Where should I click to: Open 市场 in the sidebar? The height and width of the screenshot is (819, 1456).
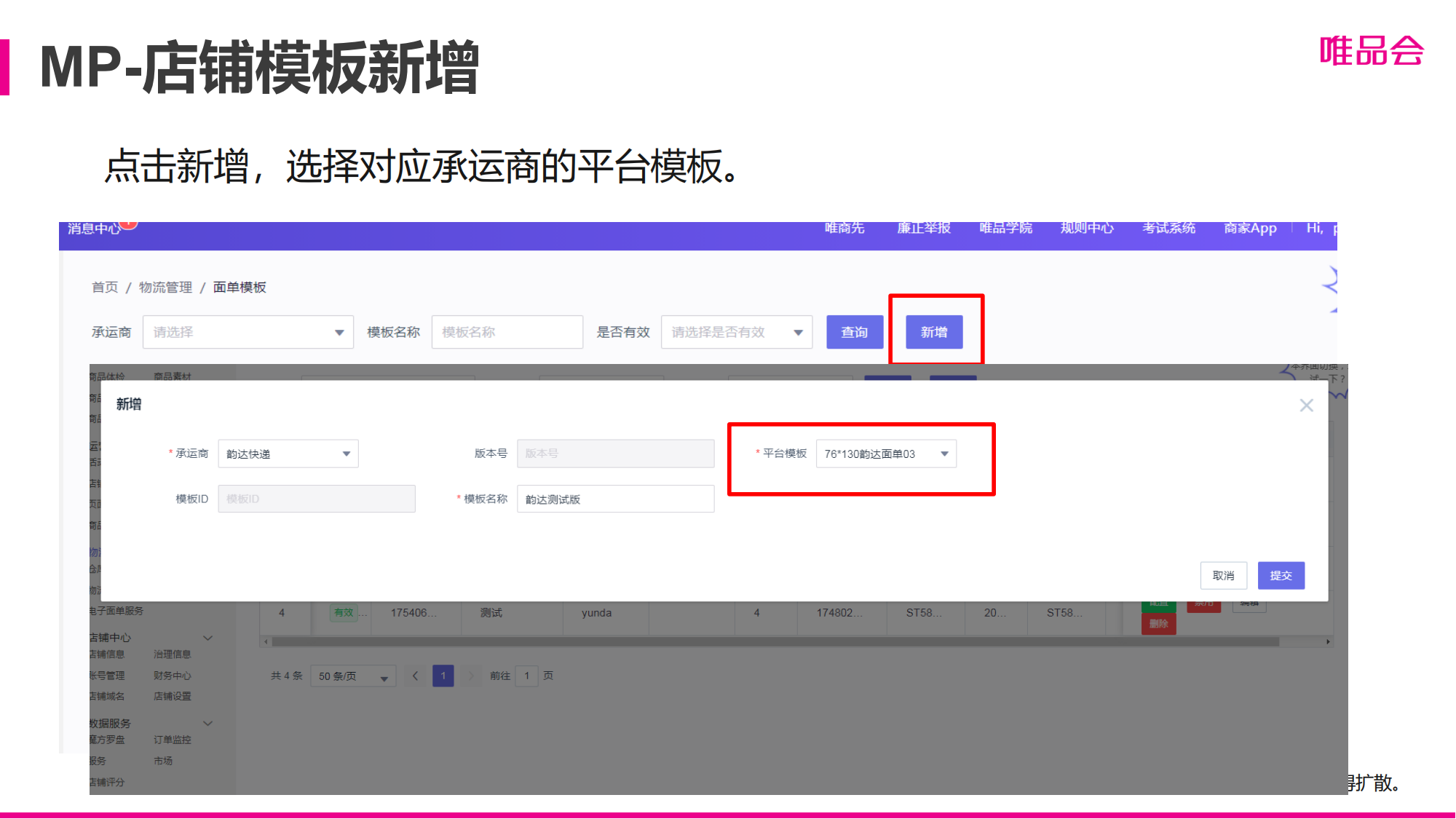click(x=163, y=761)
